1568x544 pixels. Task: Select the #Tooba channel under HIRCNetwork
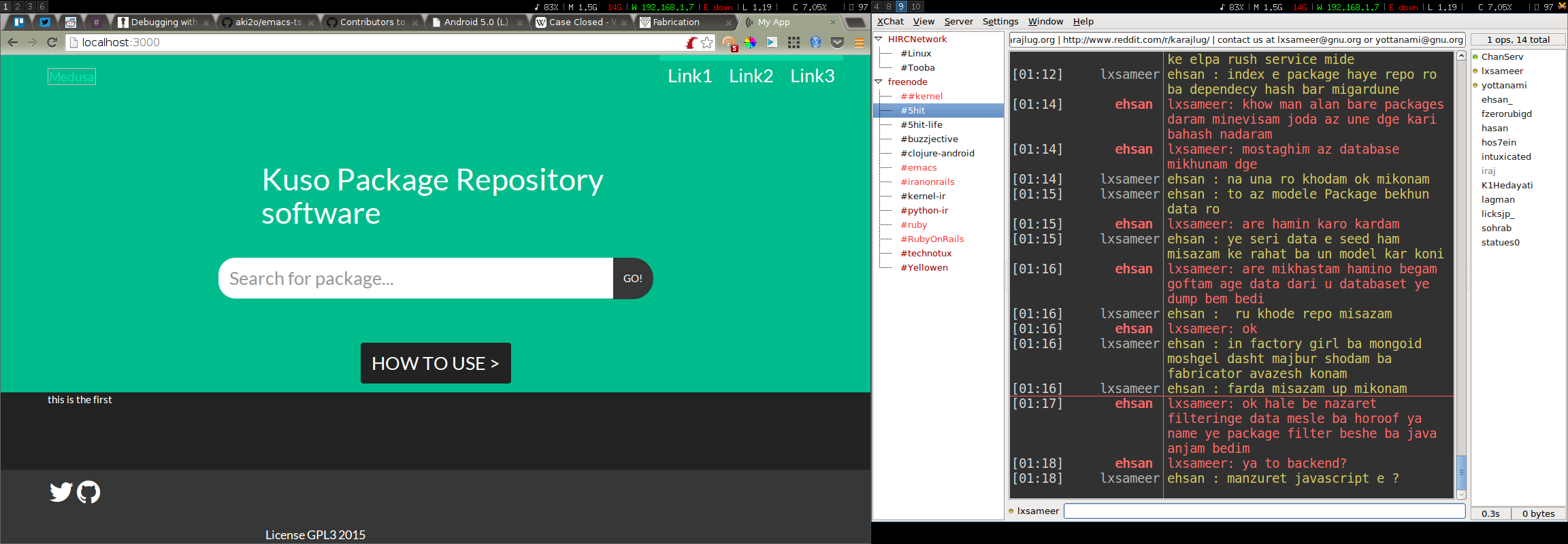[917, 68]
